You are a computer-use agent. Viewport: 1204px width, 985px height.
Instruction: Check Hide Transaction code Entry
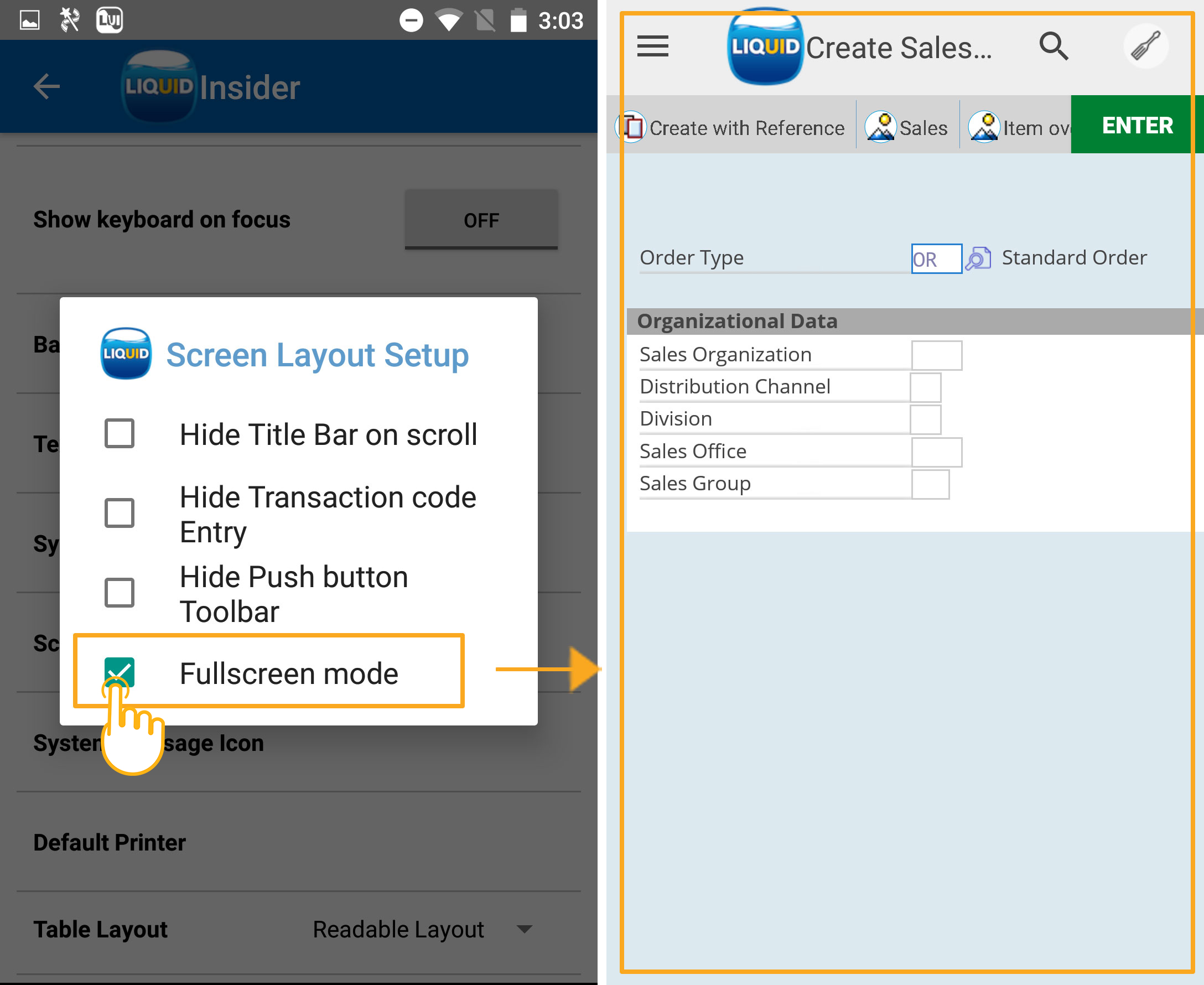tap(119, 514)
